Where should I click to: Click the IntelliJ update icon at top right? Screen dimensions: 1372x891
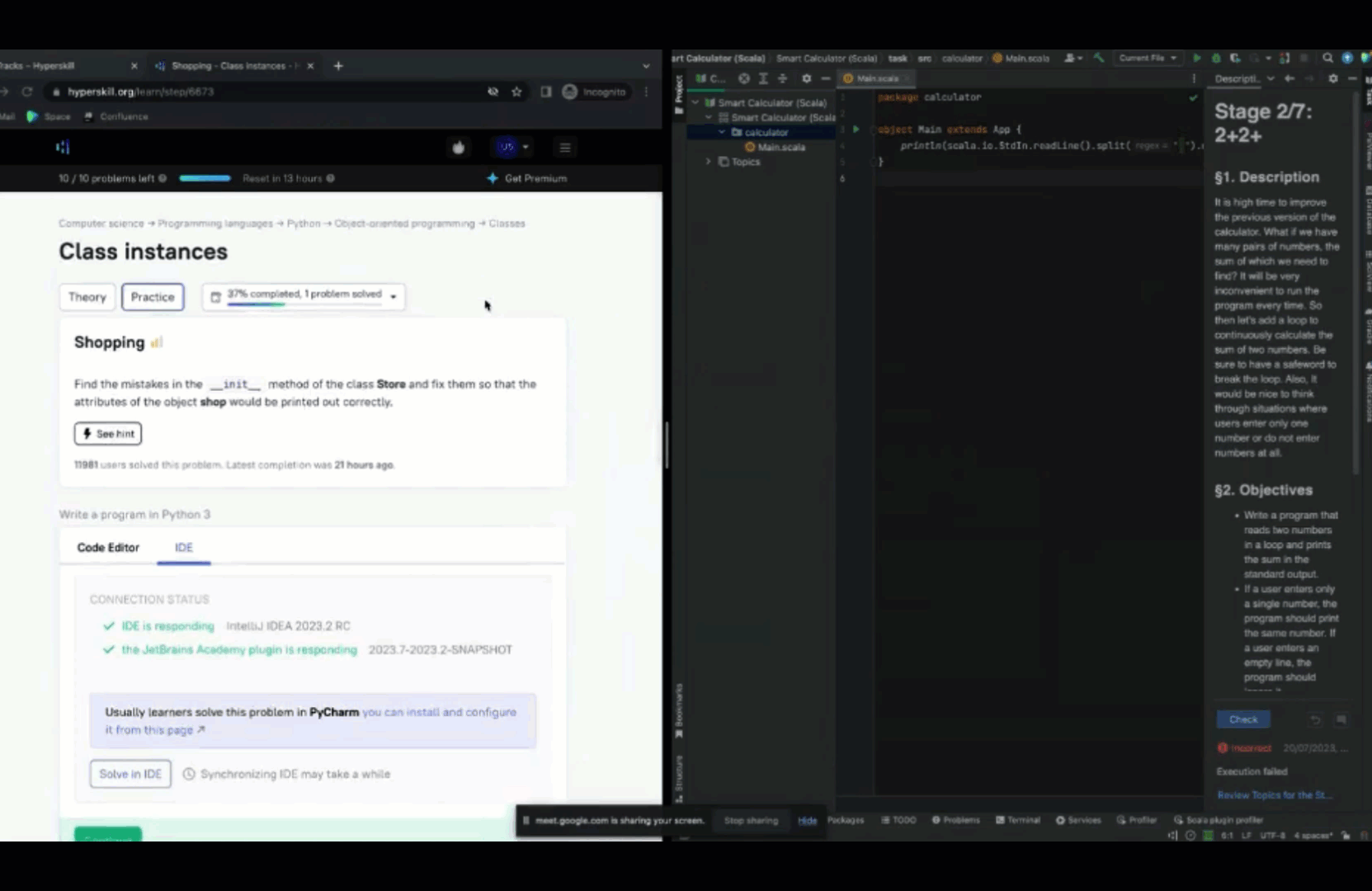(x=1347, y=59)
